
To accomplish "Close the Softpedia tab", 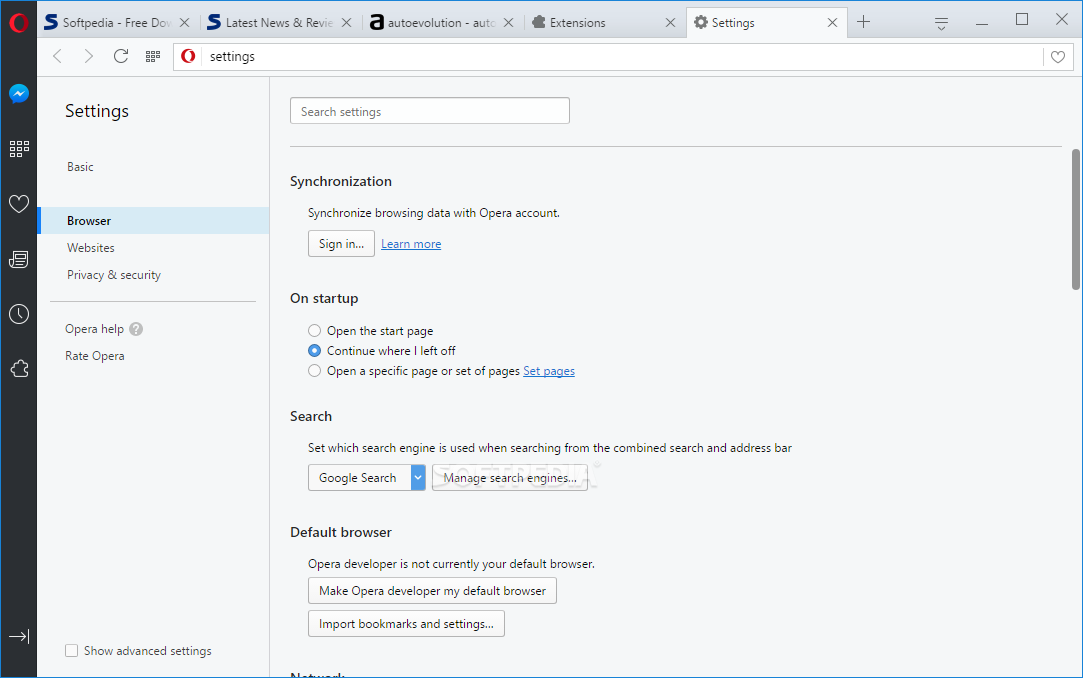I will (x=184, y=23).
